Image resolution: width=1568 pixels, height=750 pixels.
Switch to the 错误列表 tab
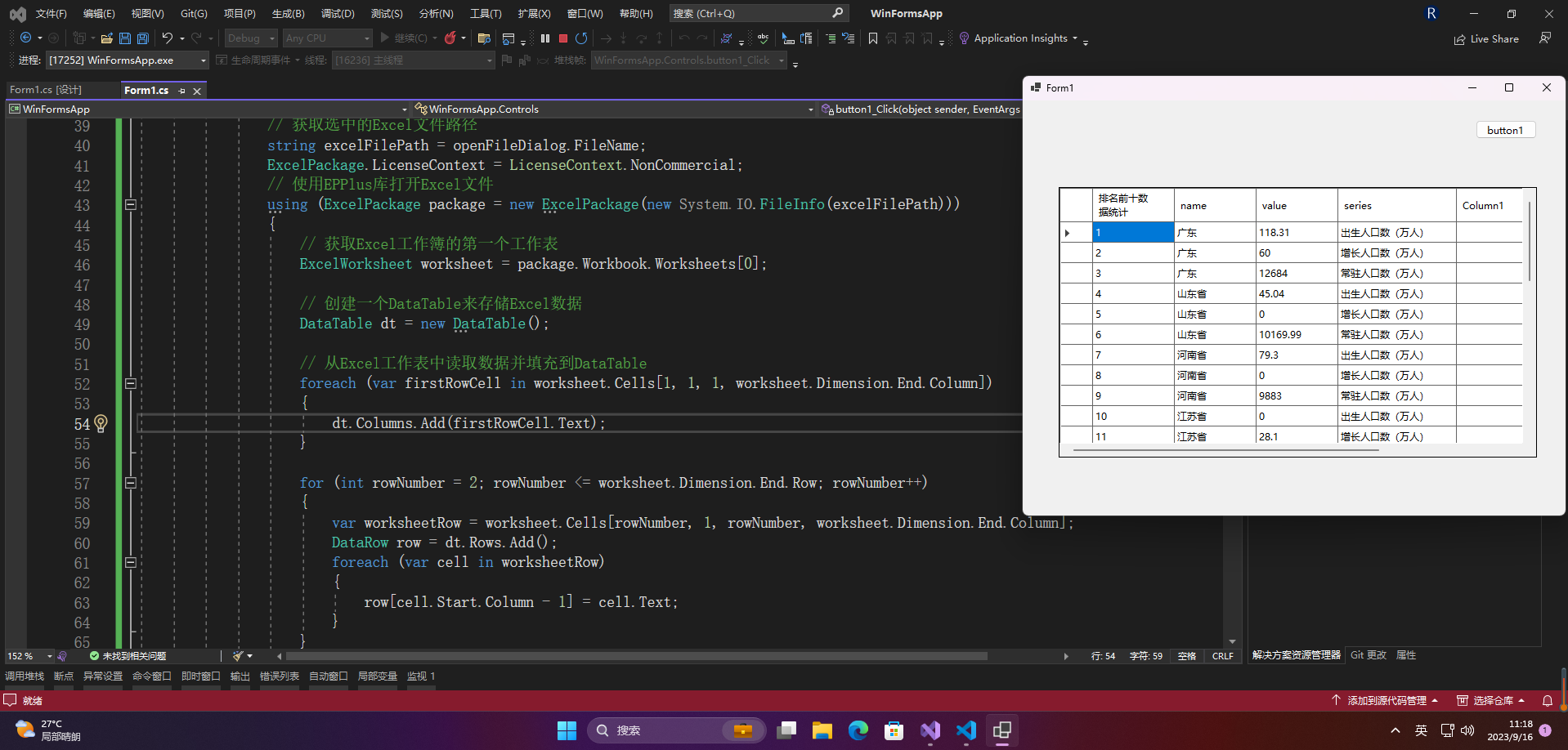click(280, 676)
